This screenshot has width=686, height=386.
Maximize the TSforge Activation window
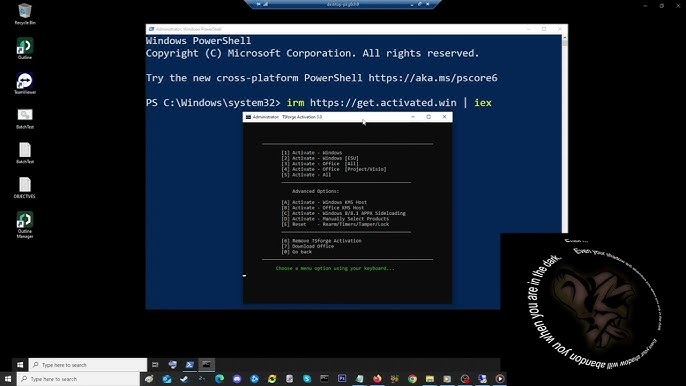tap(429, 117)
